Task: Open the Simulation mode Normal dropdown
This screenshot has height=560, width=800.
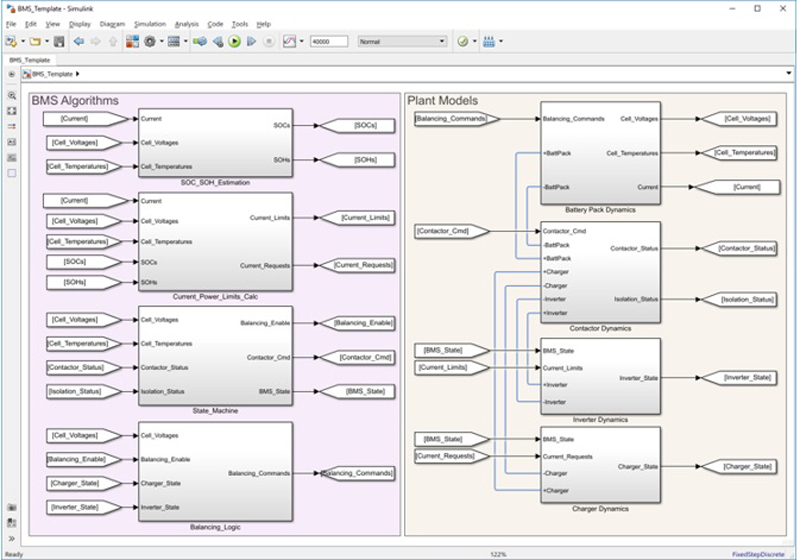Action: coord(403,41)
